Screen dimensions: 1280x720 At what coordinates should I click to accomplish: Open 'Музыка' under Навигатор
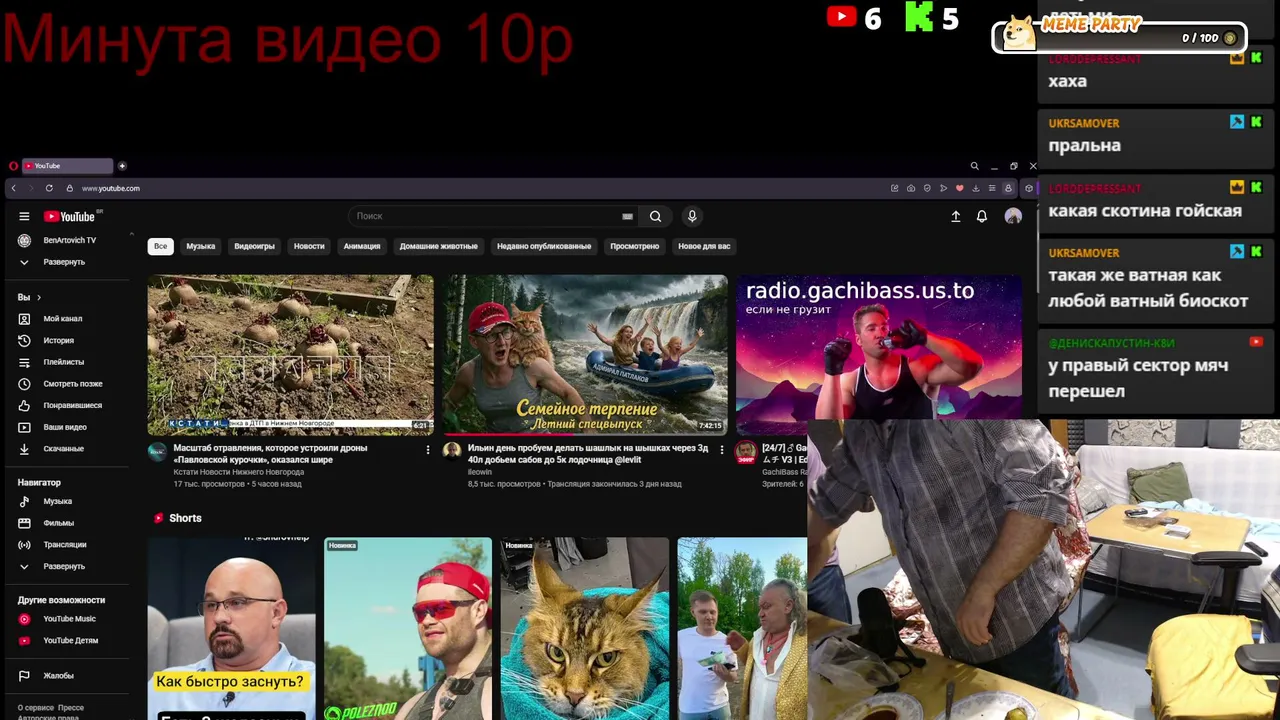(45, 501)
